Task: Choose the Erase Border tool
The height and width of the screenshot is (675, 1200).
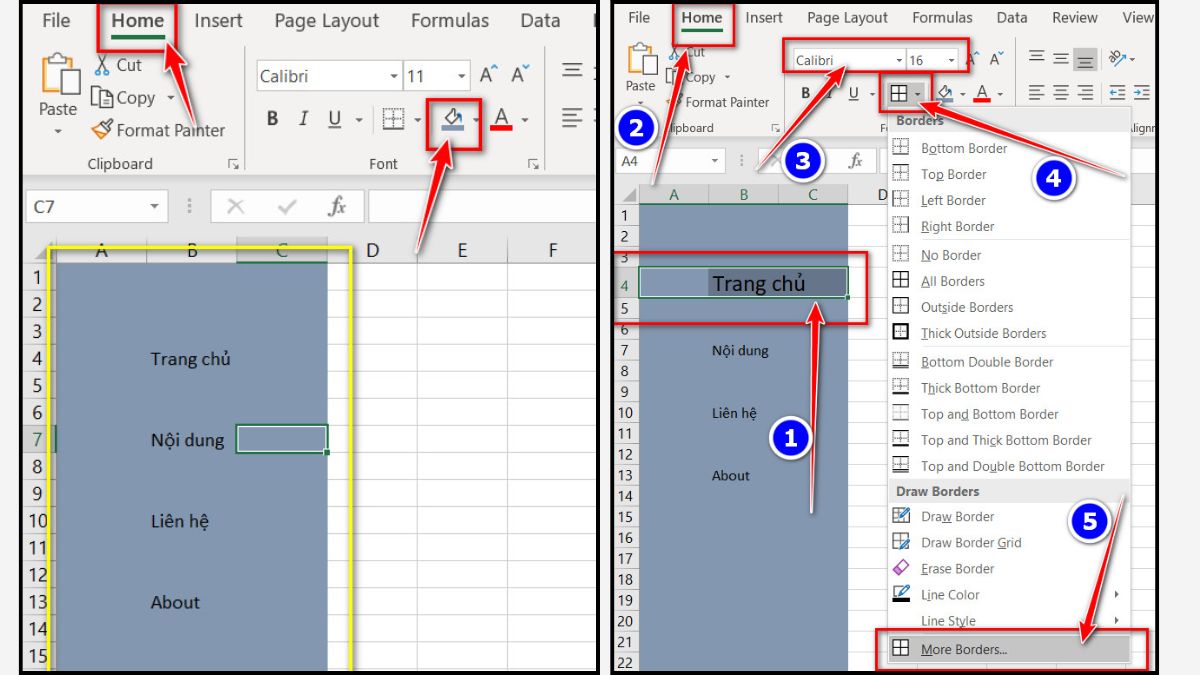Action: coord(956,568)
